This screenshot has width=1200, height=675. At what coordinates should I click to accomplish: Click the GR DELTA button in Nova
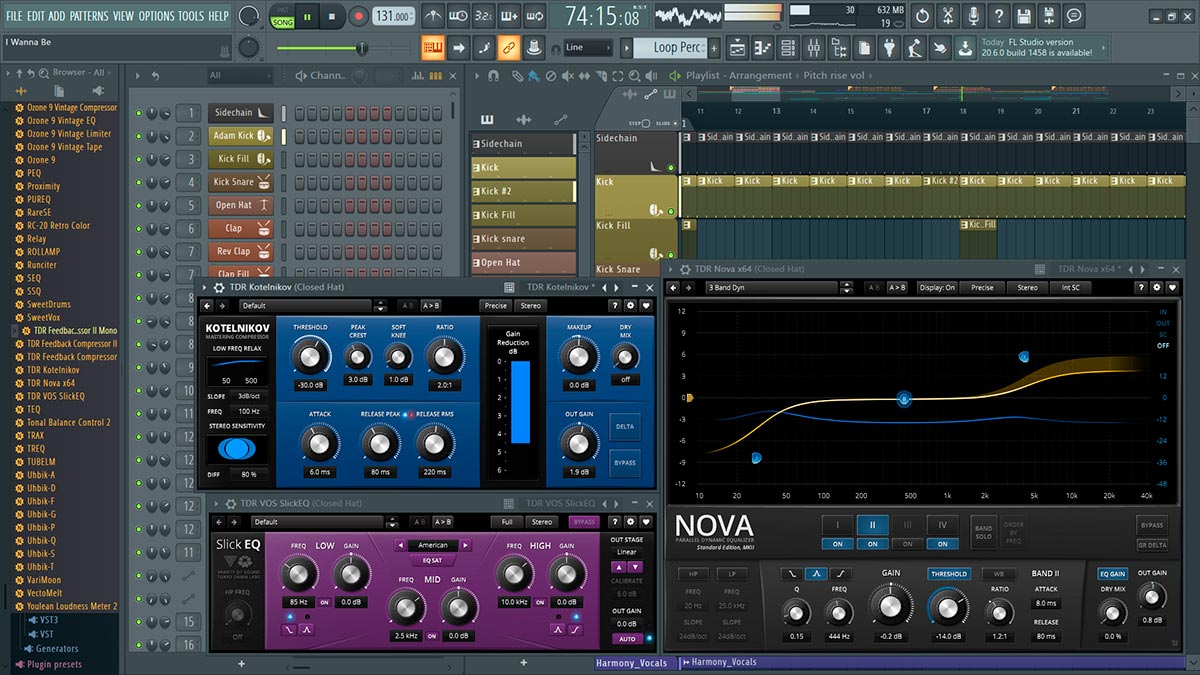(x=1152, y=545)
